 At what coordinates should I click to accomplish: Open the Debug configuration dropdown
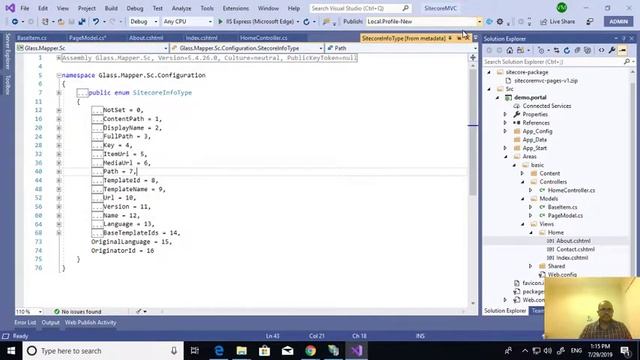(143, 22)
